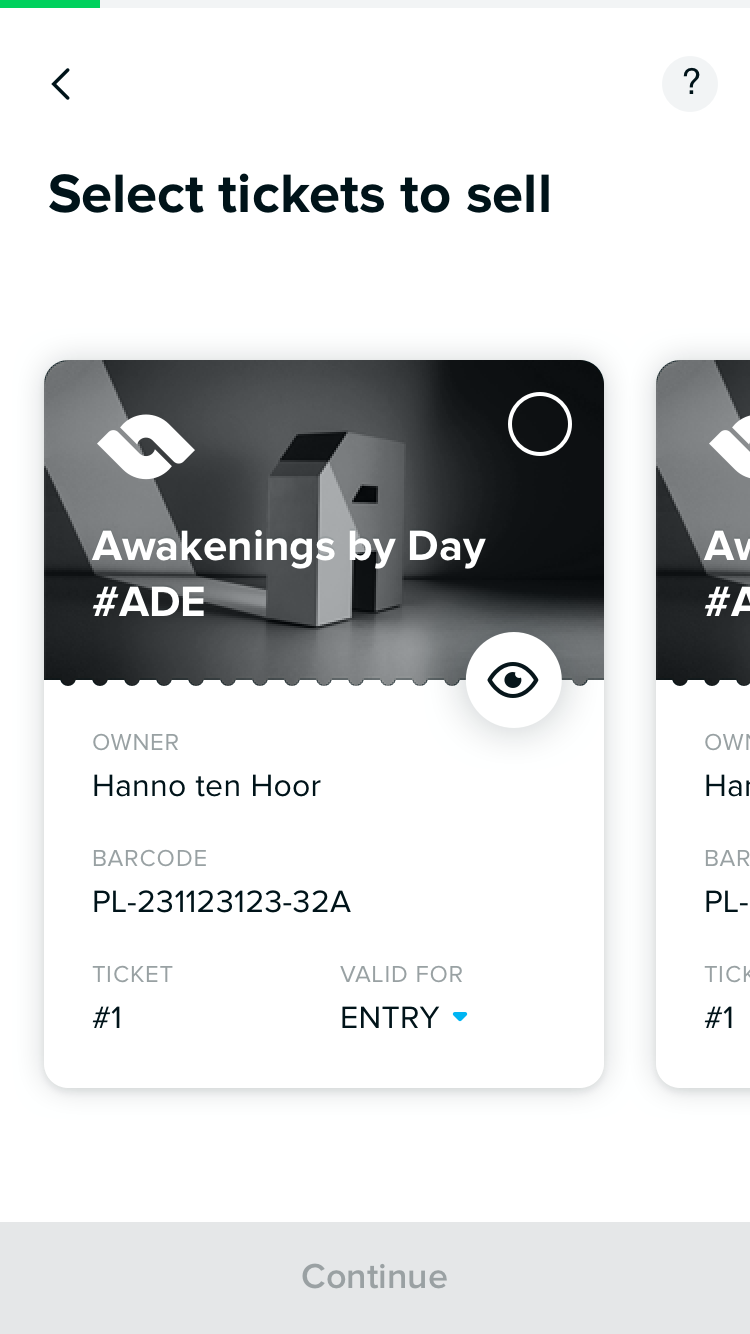Screen dimensions: 750x1334
Task: Select the owner name Hanno ten Hoor
Action: (207, 786)
